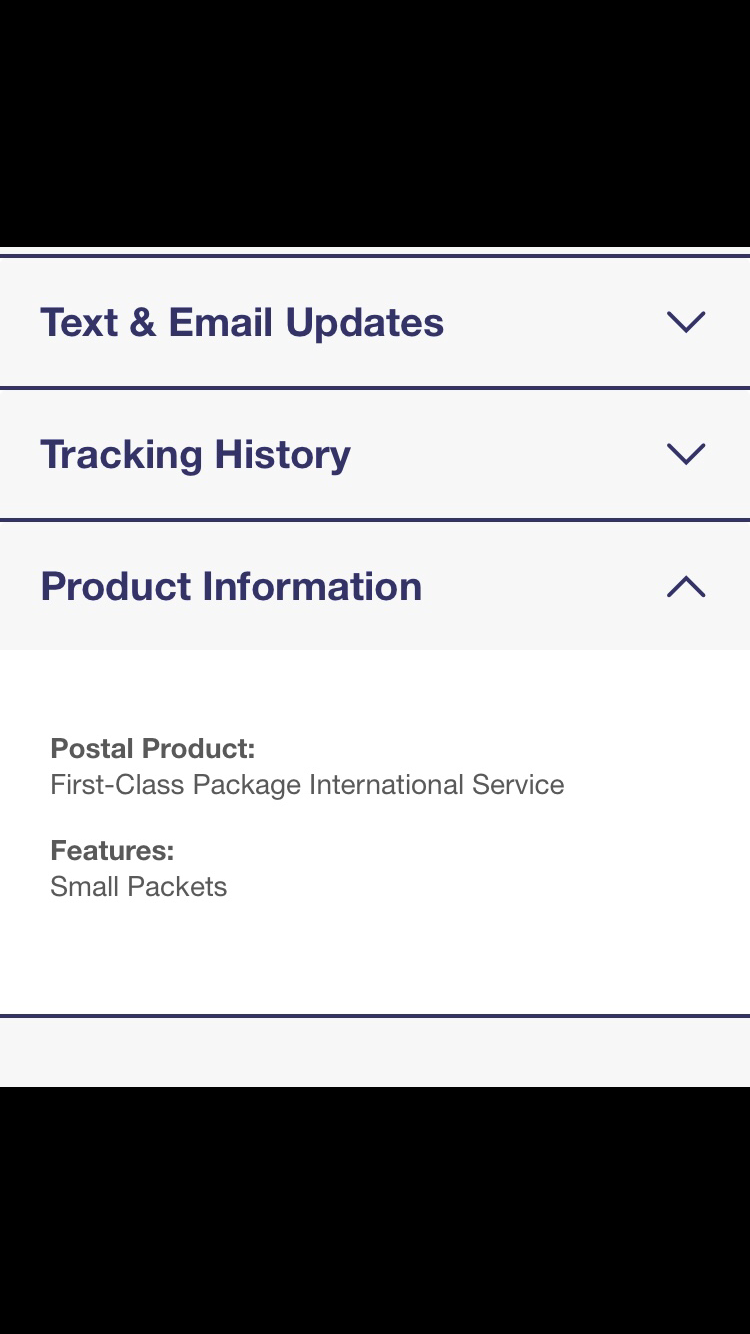750x1334 pixels.
Task: Click the Tracking History down arrow
Action: (686, 454)
